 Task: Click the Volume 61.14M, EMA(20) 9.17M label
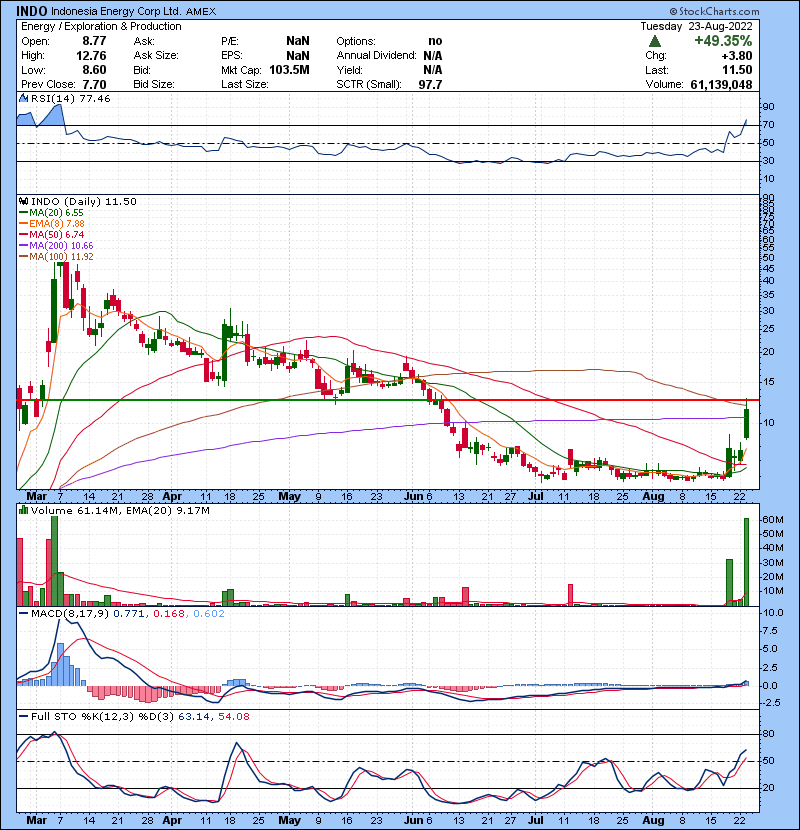point(120,511)
